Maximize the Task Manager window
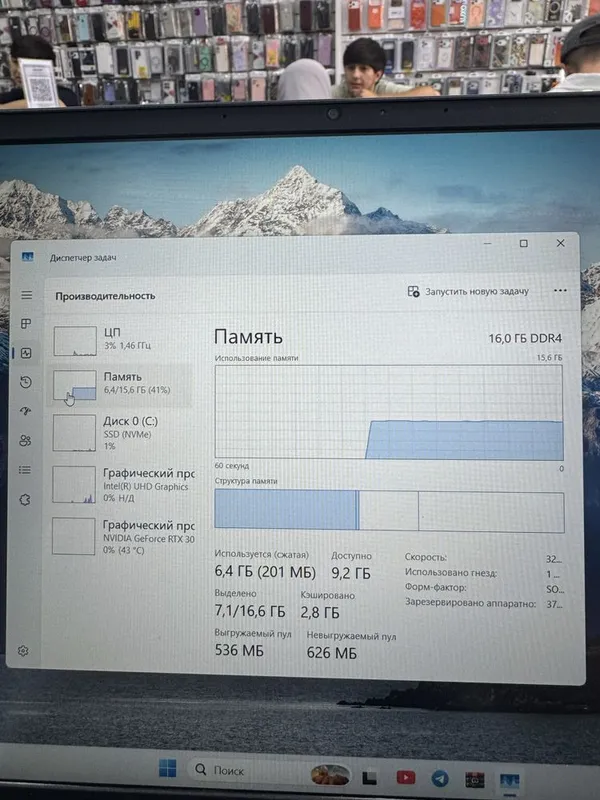The width and height of the screenshot is (600, 800). 523,243
